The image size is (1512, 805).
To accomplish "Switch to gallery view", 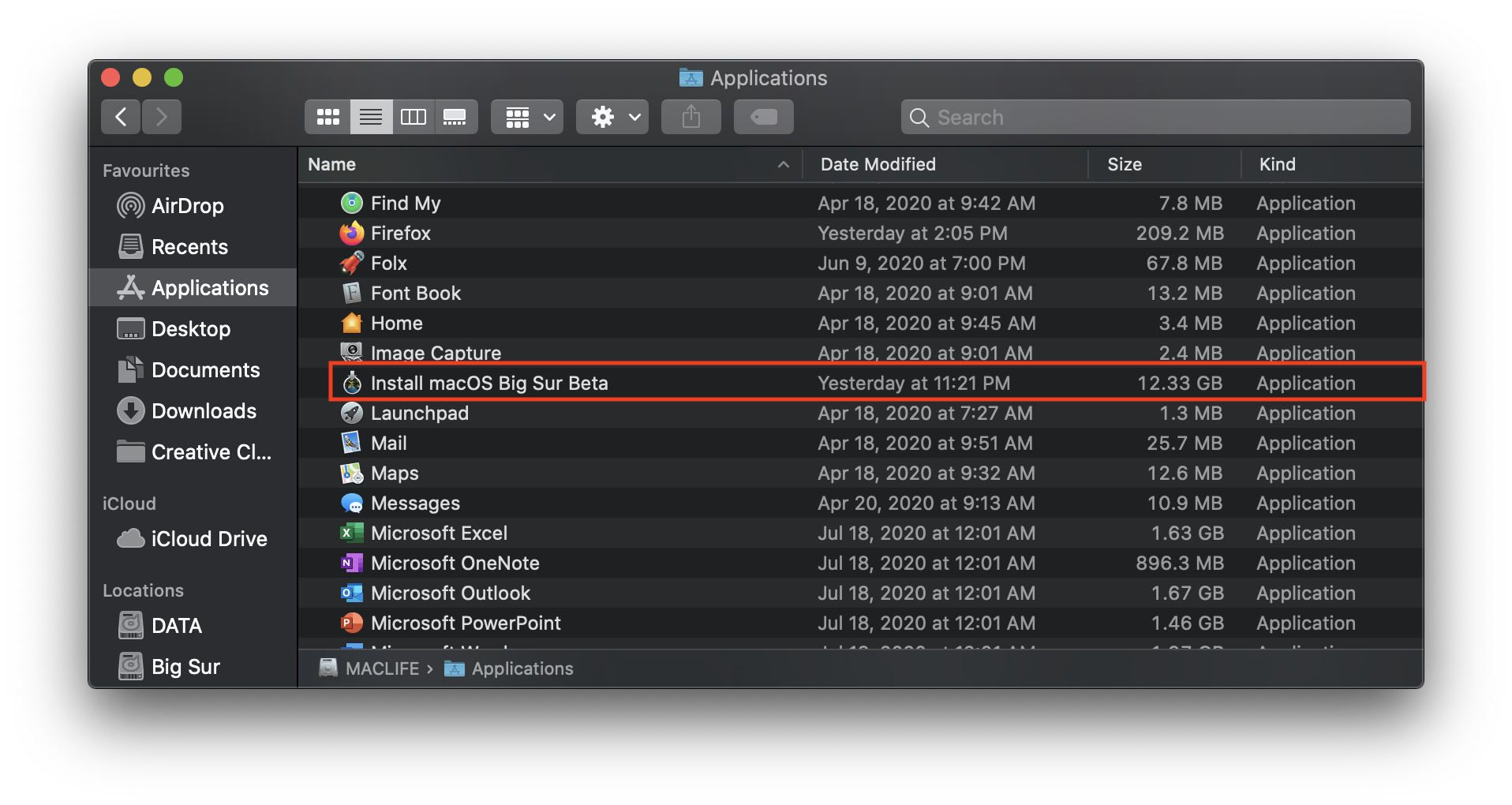I will click(455, 117).
